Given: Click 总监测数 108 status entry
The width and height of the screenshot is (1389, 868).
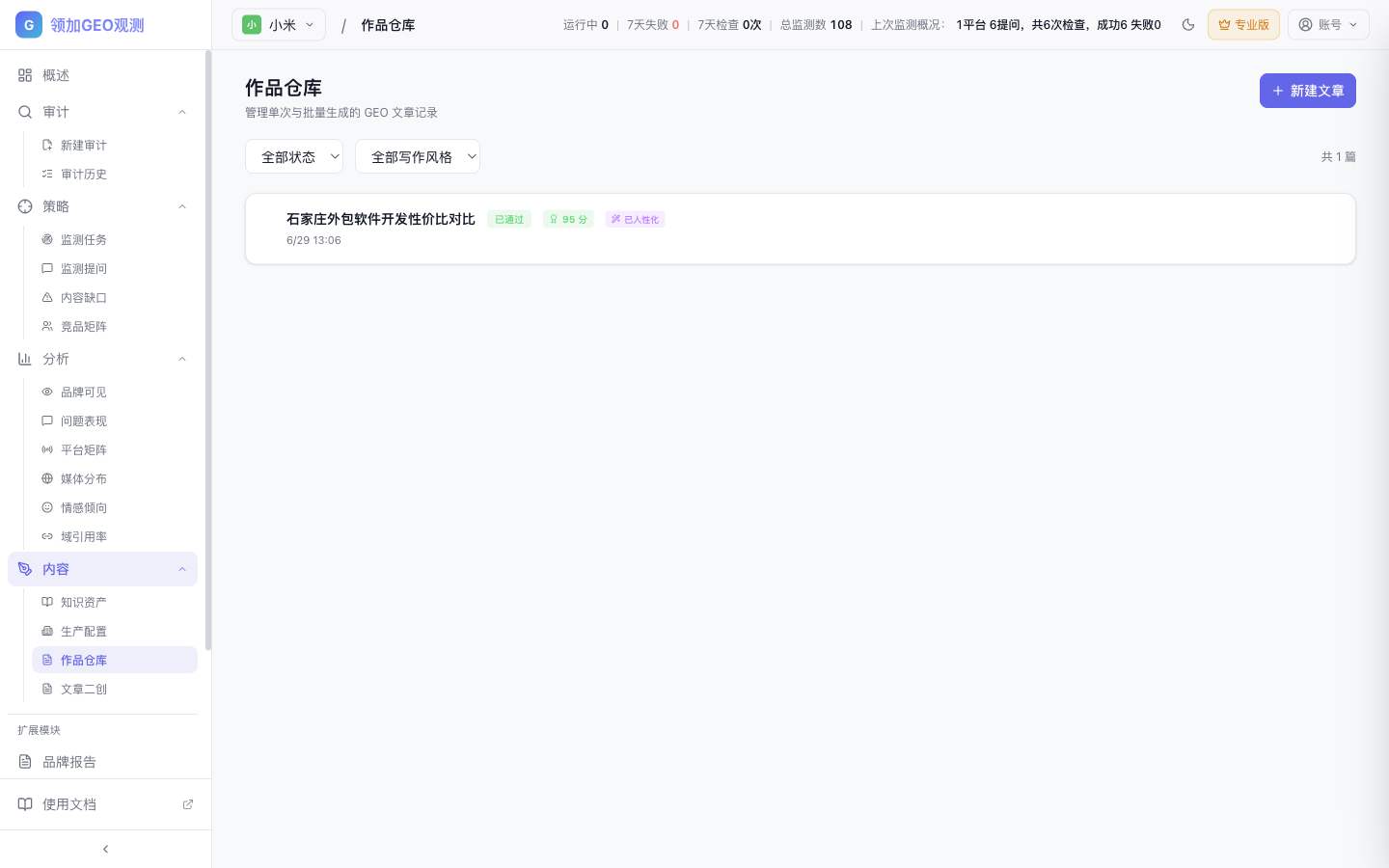Looking at the screenshot, I should [816, 25].
